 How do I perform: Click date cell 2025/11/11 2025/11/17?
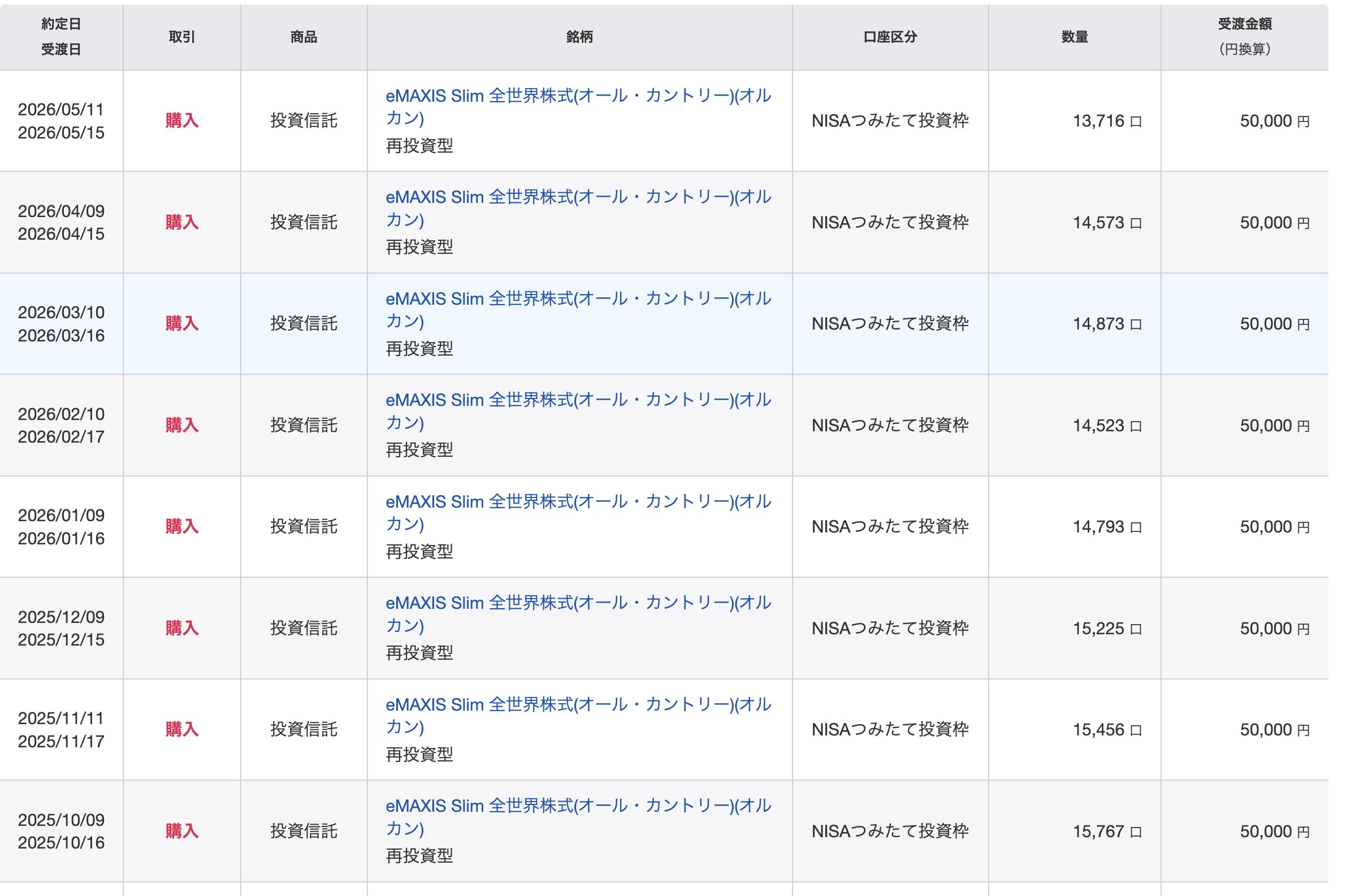pos(61,730)
